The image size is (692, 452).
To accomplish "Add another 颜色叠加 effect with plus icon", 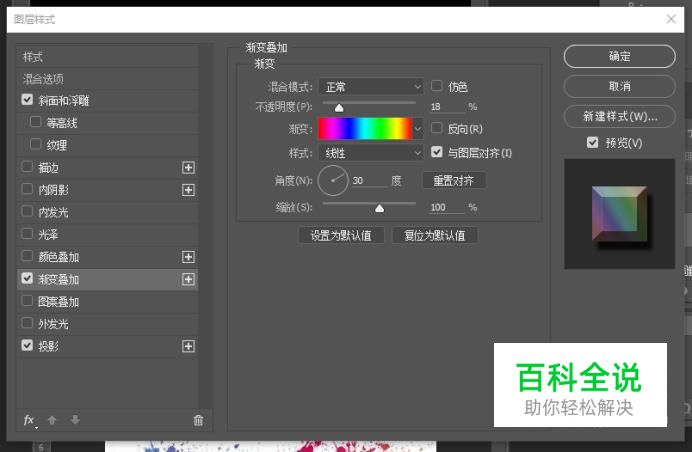I will 188,257.
